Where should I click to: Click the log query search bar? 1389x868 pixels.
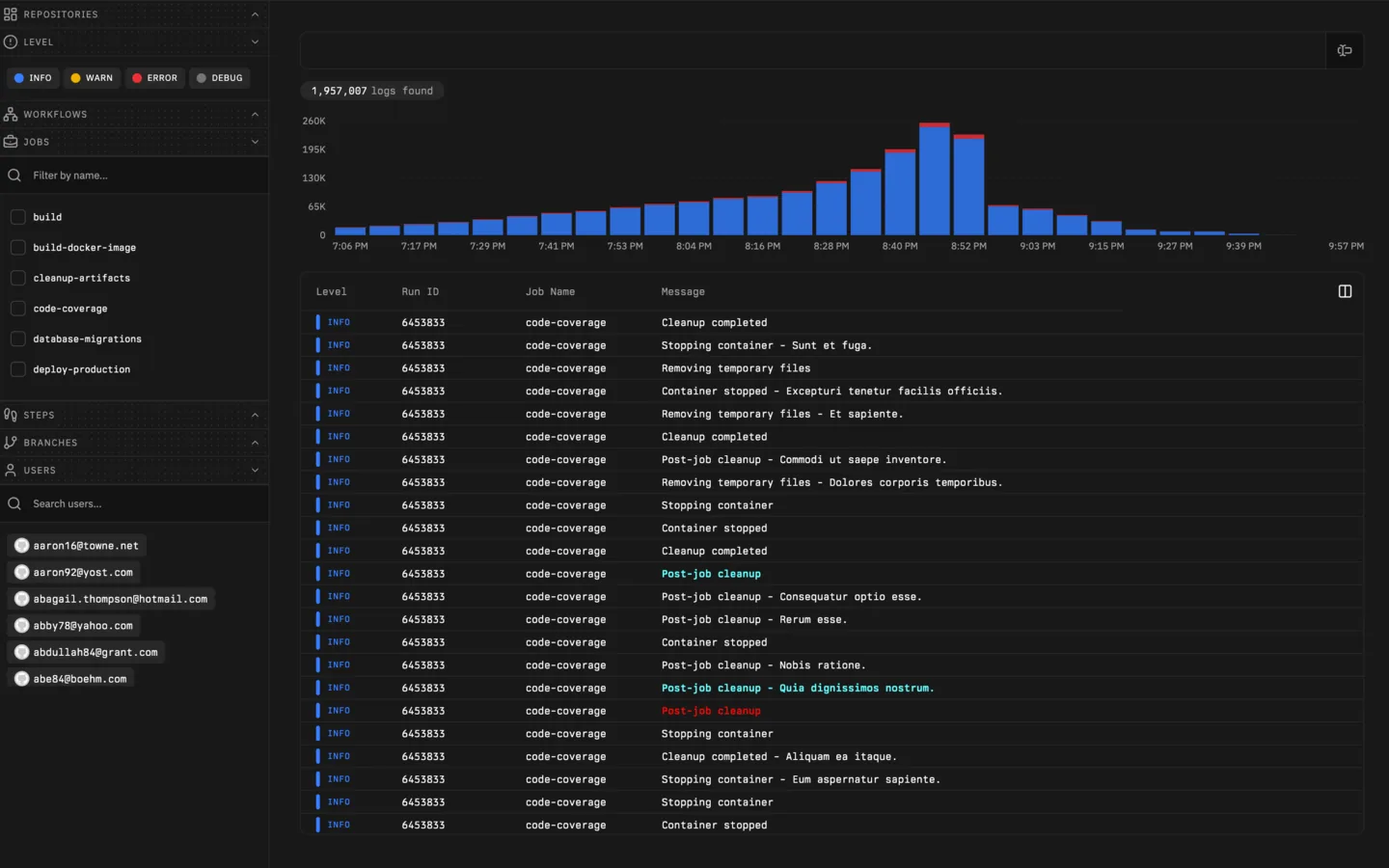(x=812, y=50)
